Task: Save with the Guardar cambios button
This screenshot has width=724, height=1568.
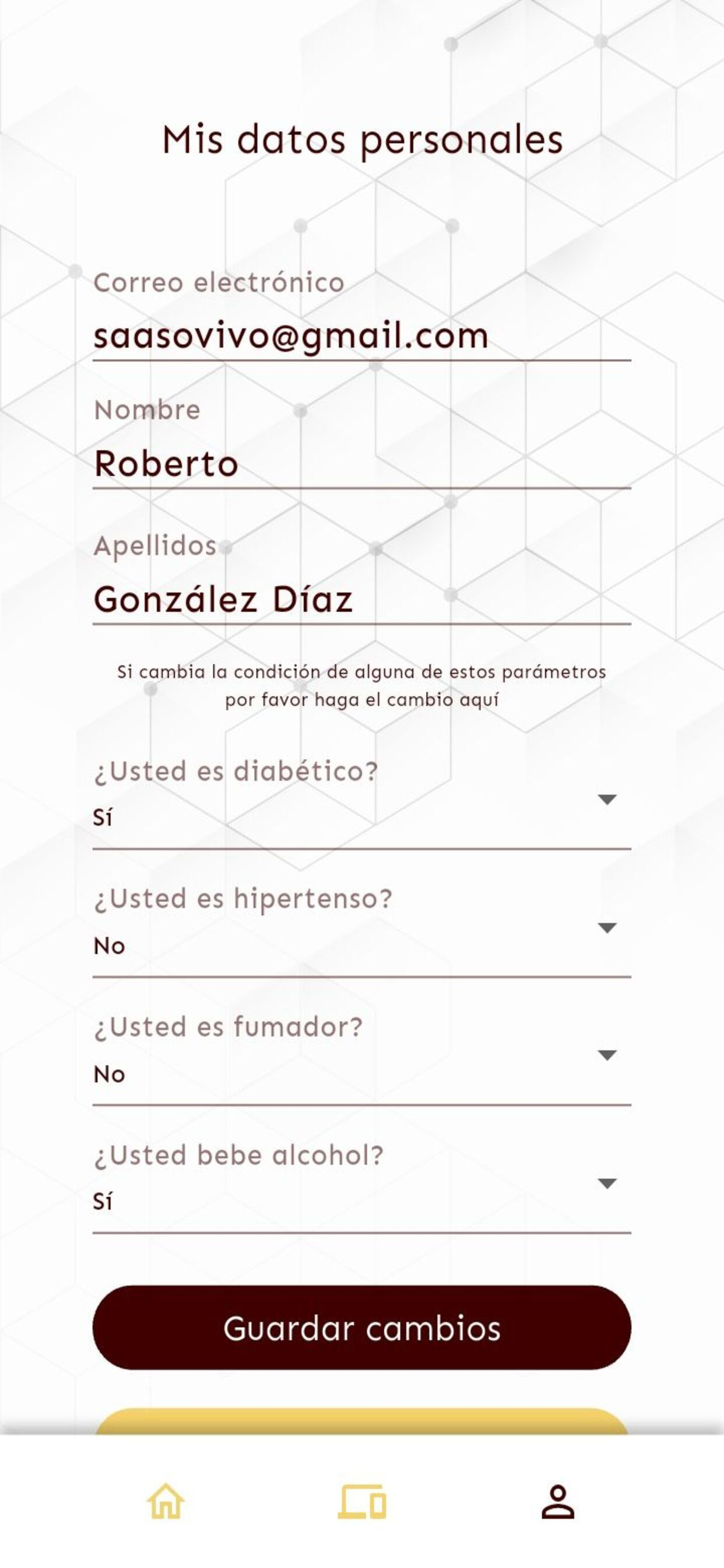Action: pos(361,1328)
